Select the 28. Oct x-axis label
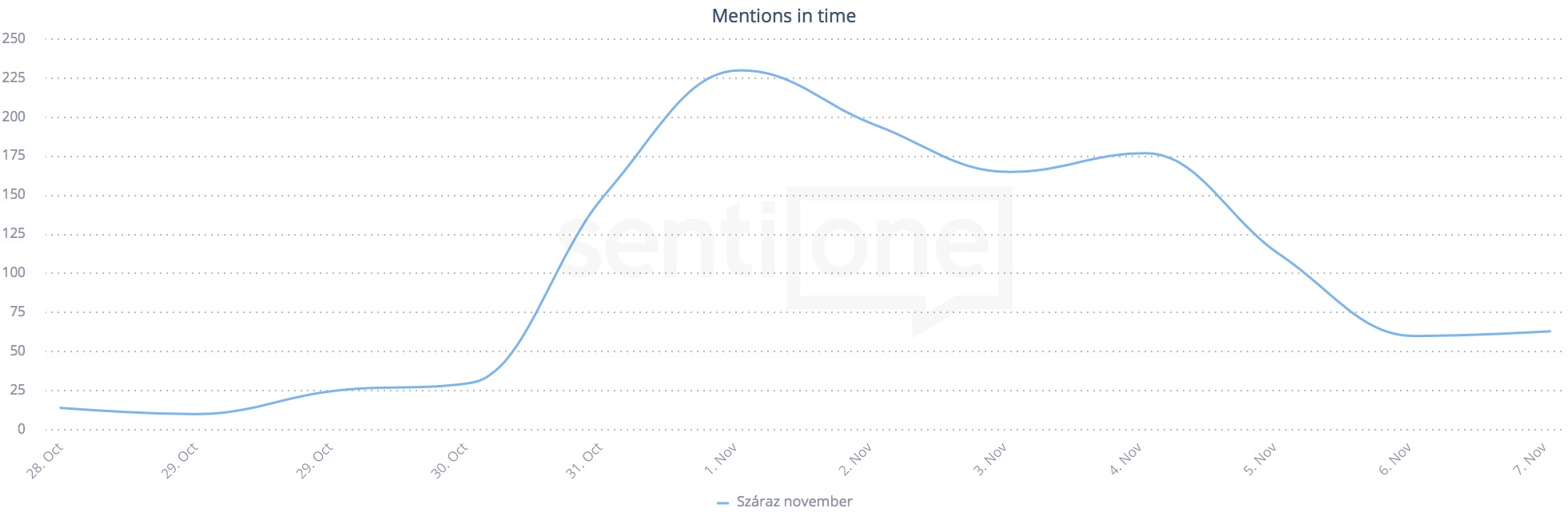1568x524 pixels. point(45,461)
